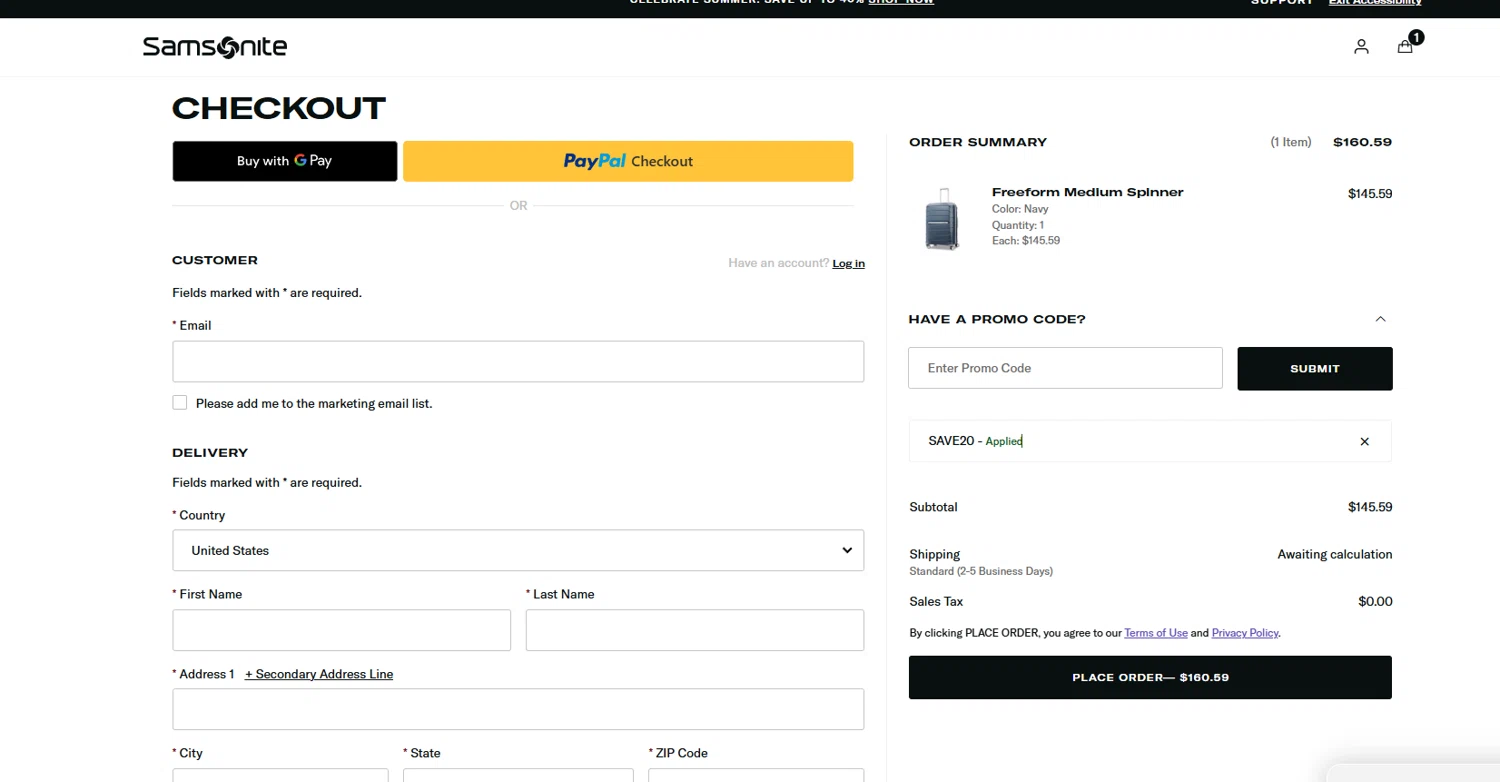Image resolution: width=1500 pixels, height=782 pixels.
Task: Focus the Email input field
Action: tap(518, 361)
